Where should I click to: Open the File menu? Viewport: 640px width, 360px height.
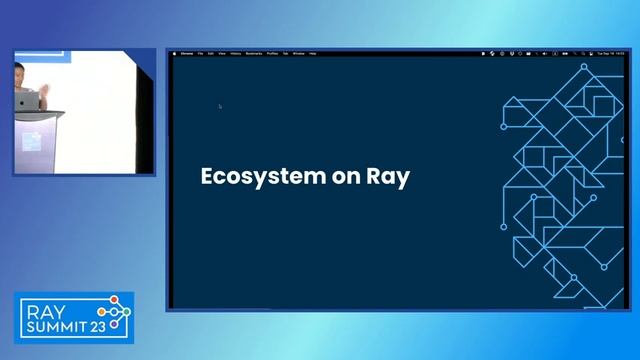(200, 53)
